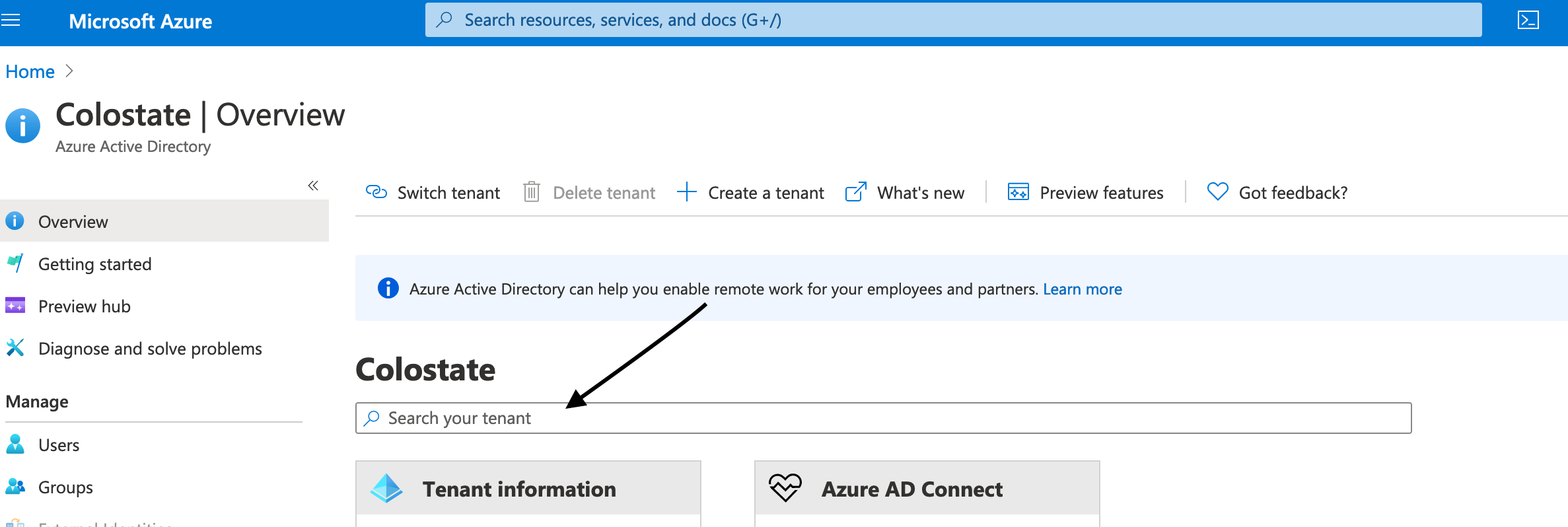
Task: Click the trash can icon for Delete tenant
Action: point(532,192)
